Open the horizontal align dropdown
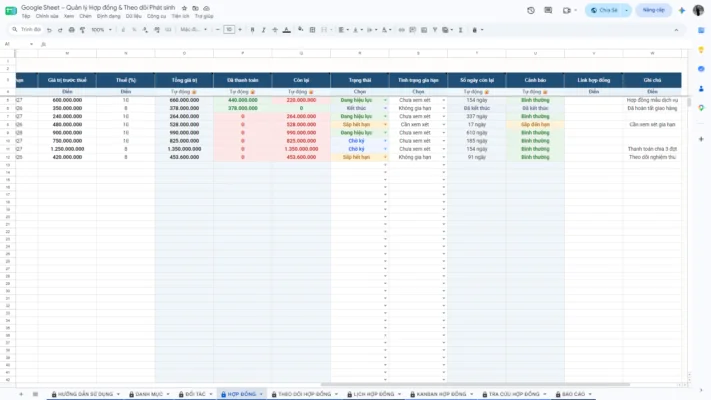This screenshot has height=400, width=711. click(343, 30)
